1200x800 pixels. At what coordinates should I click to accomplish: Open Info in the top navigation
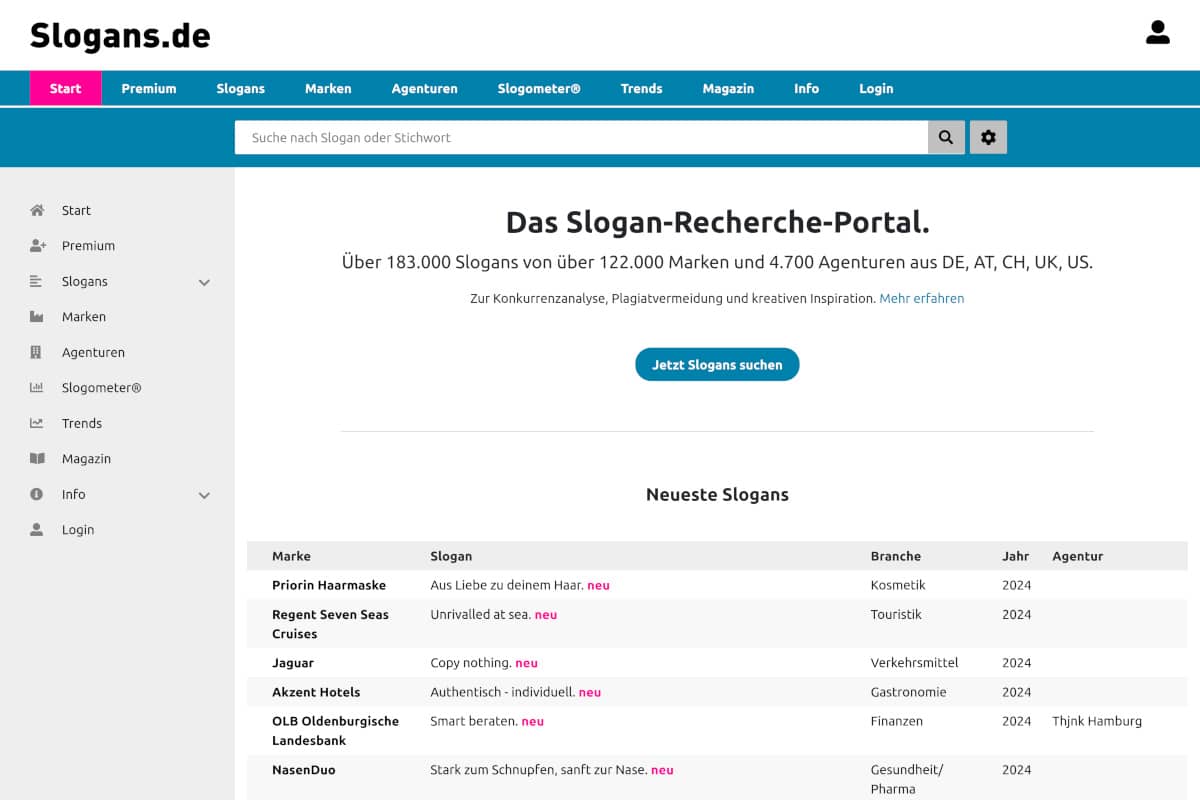(x=806, y=88)
